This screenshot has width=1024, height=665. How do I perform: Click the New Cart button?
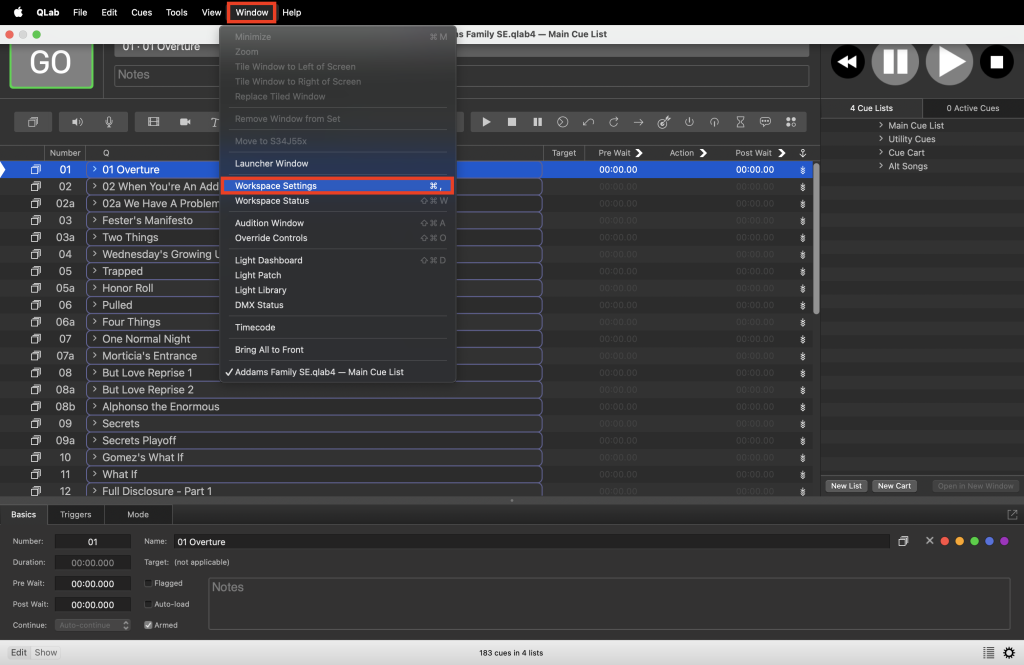894,486
